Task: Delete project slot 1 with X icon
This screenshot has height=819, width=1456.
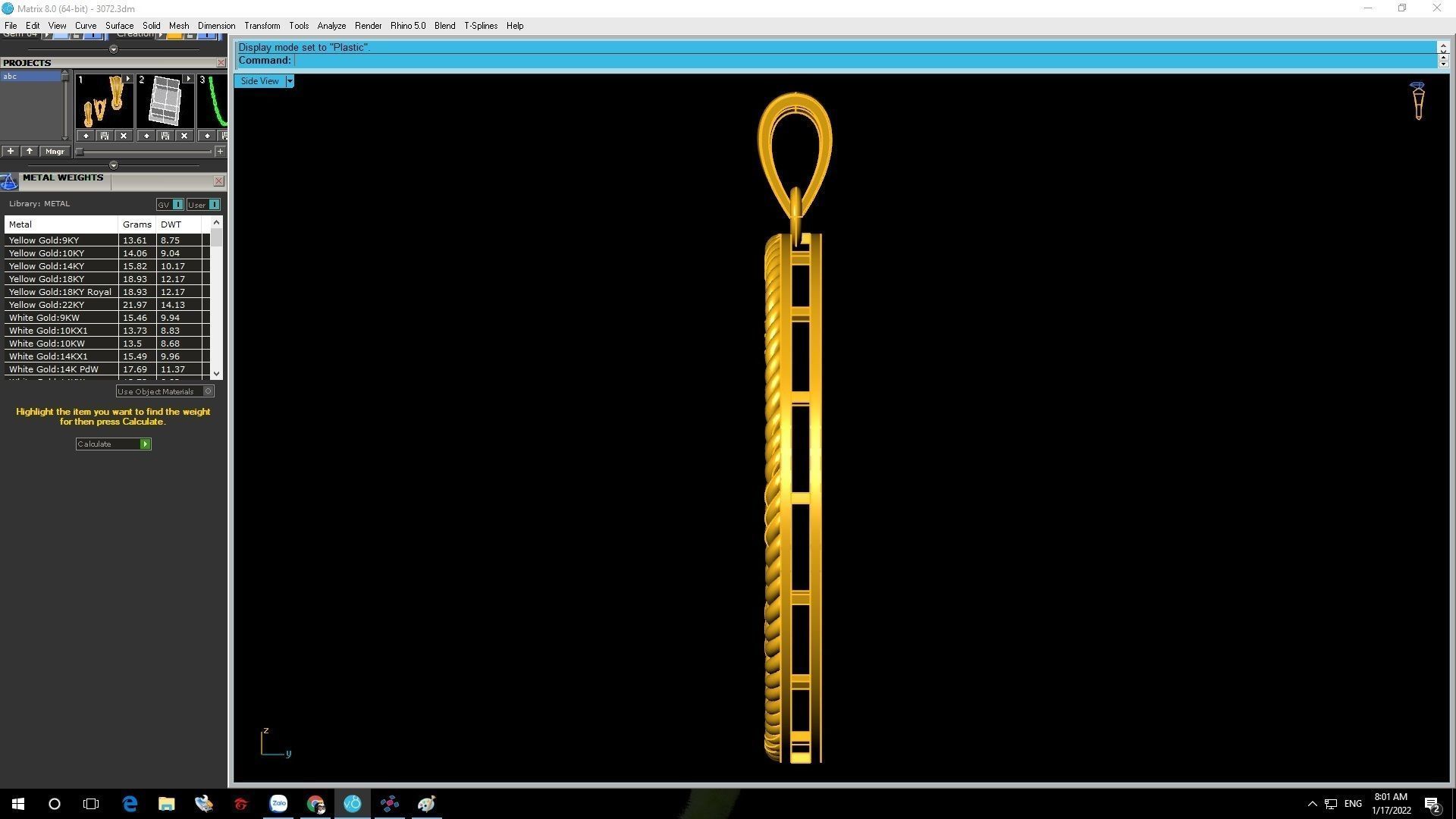Action: [124, 136]
